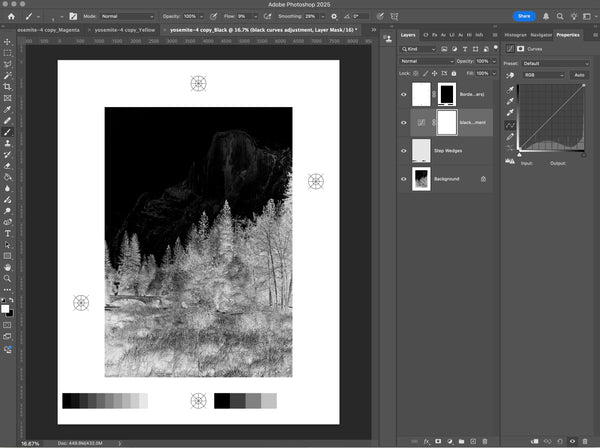
Task: Select the Hand tool
Action: pos(7,267)
